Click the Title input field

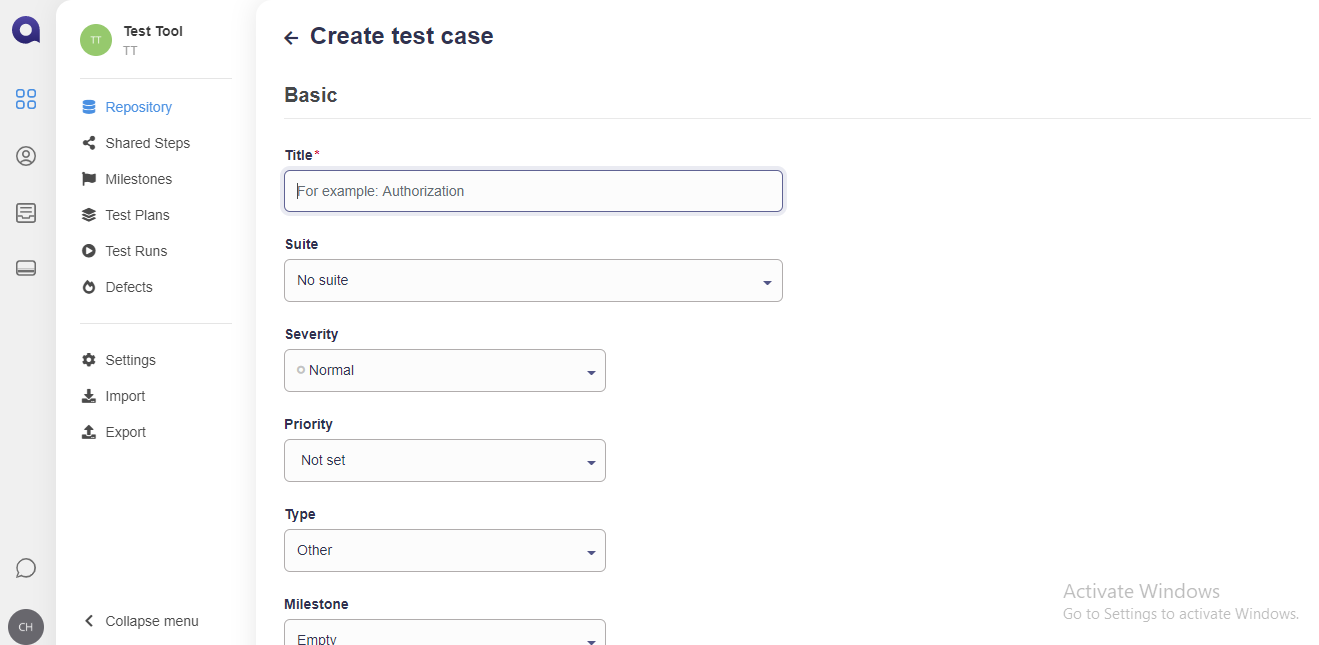click(533, 191)
